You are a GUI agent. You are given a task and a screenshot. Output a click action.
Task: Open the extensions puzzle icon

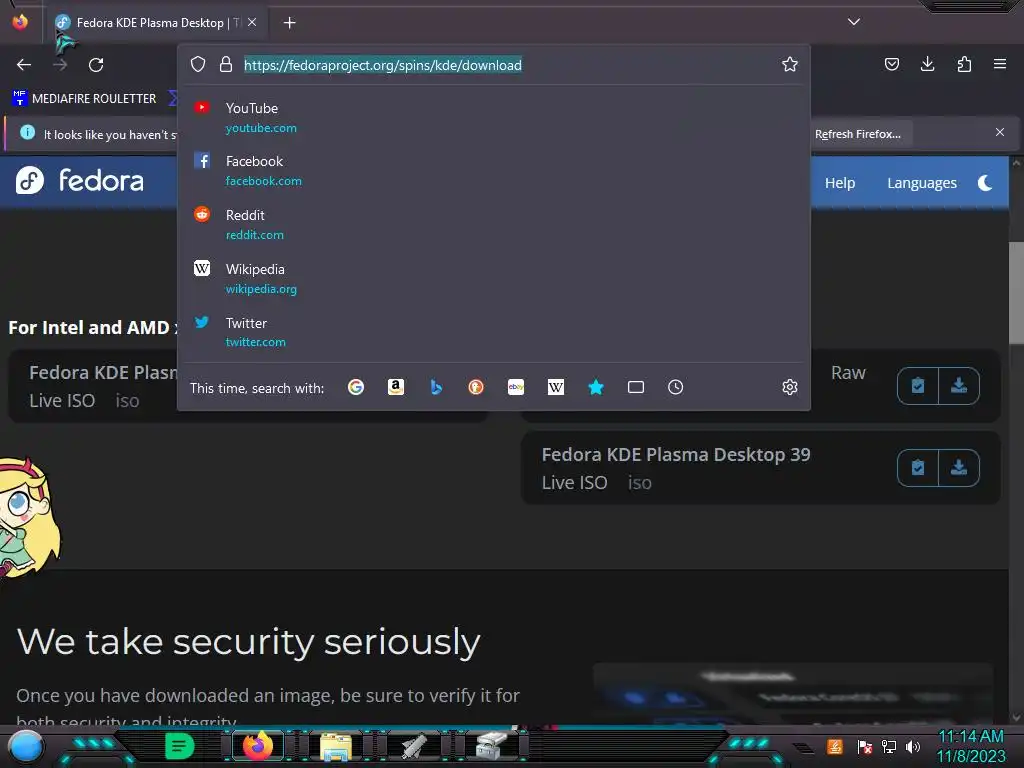coord(964,64)
